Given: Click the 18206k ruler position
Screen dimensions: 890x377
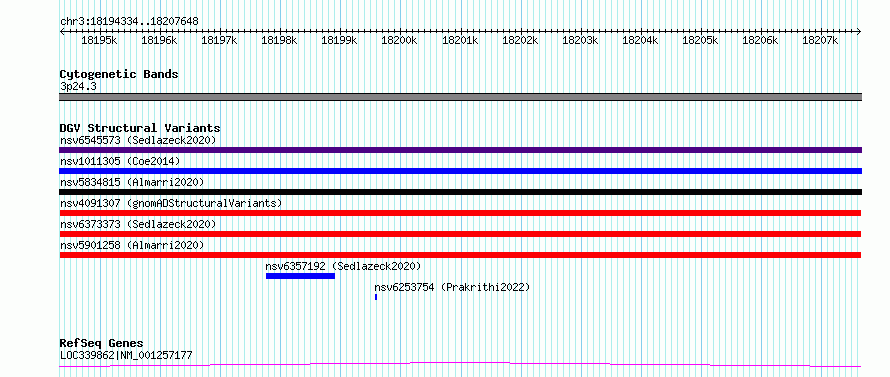Looking at the screenshot, I should 760,40.
